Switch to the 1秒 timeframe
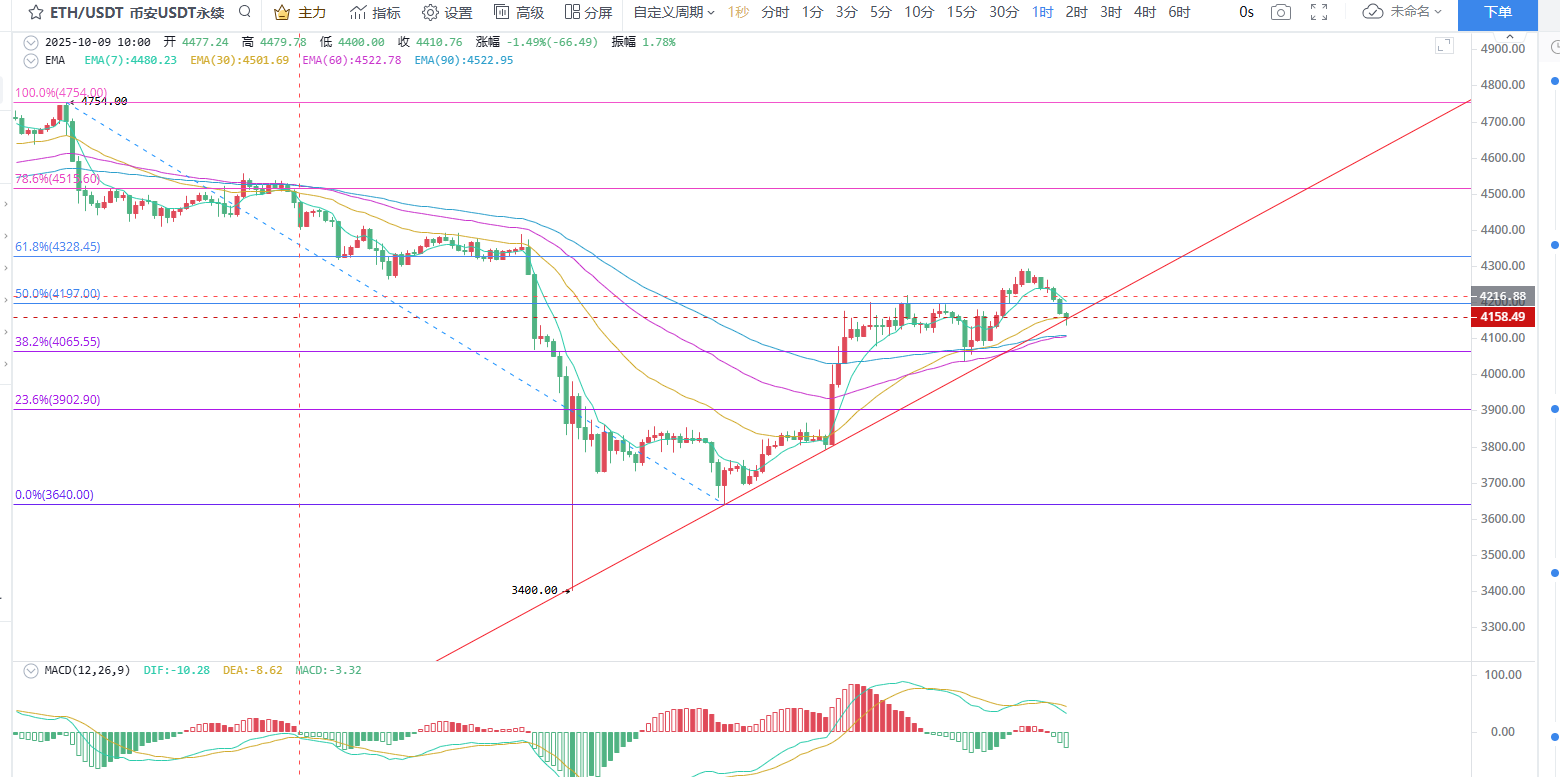Viewport: 1560px width, 777px height. point(738,13)
